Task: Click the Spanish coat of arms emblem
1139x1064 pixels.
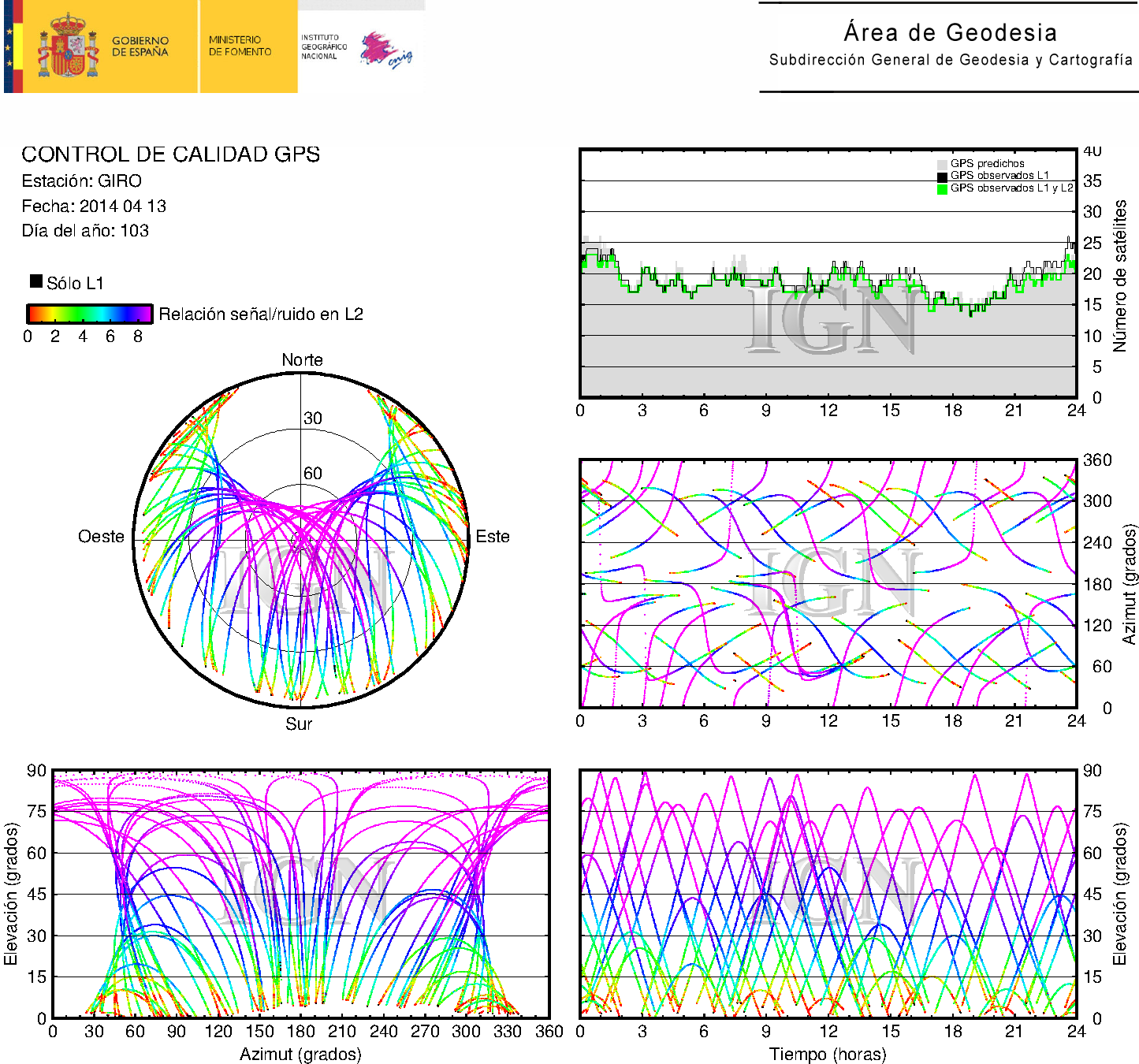Action: click(x=68, y=47)
